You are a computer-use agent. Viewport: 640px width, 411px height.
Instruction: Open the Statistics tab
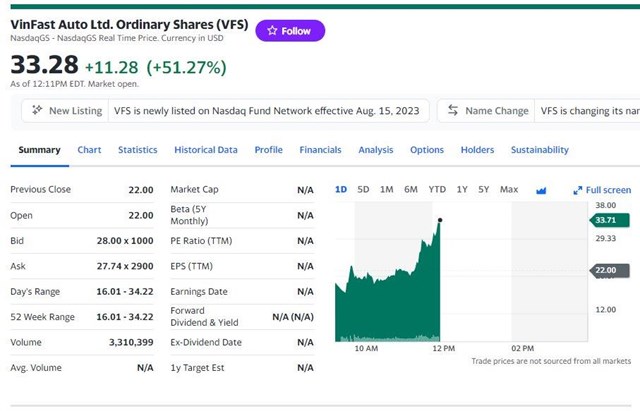(x=138, y=150)
